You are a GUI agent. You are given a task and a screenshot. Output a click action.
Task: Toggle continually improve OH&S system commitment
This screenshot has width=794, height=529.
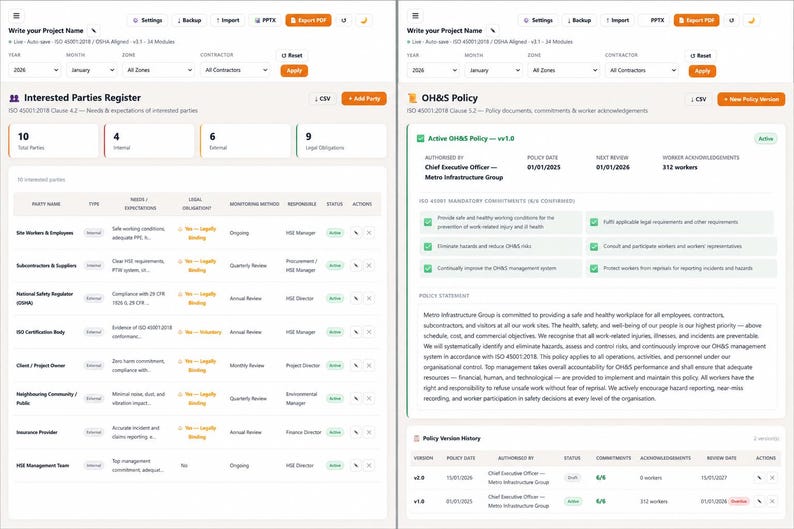tap(428, 268)
